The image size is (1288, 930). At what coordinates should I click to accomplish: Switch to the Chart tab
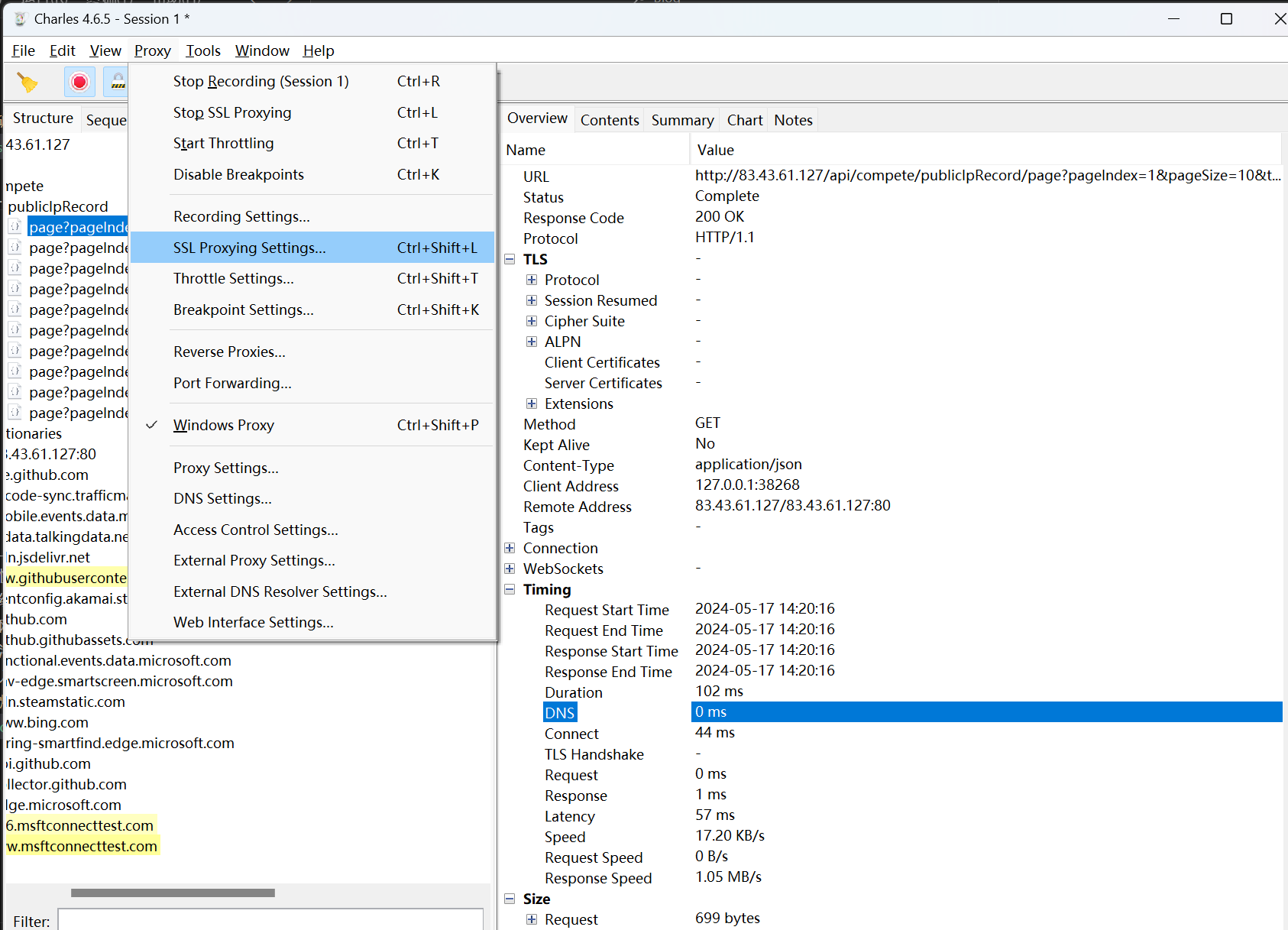[x=745, y=120]
